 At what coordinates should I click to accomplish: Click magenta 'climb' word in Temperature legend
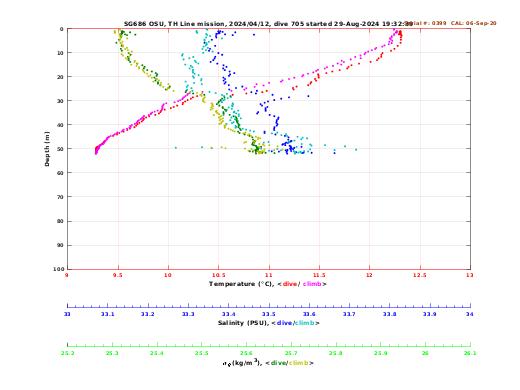tap(312, 284)
